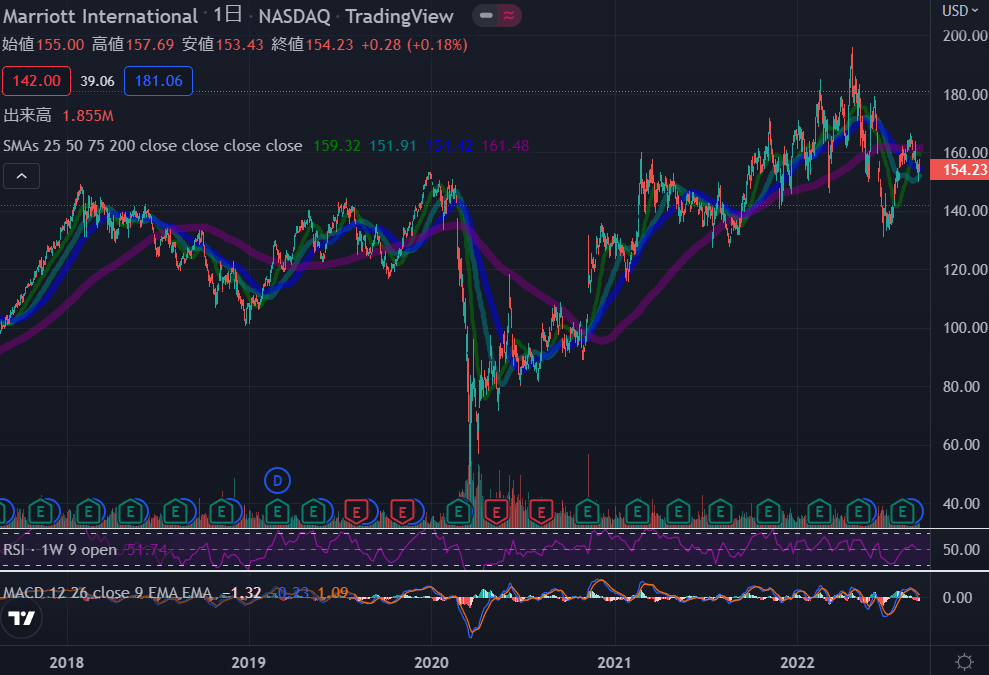This screenshot has height=675, width=989.
Task: Click the TradingView text in the title
Action: (399, 16)
